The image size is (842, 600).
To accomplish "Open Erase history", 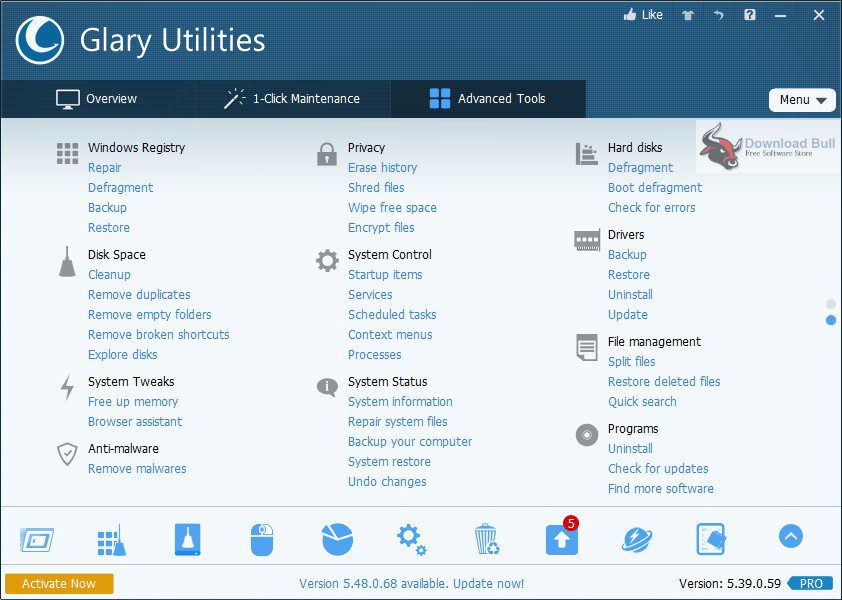I will coord(382,168).
